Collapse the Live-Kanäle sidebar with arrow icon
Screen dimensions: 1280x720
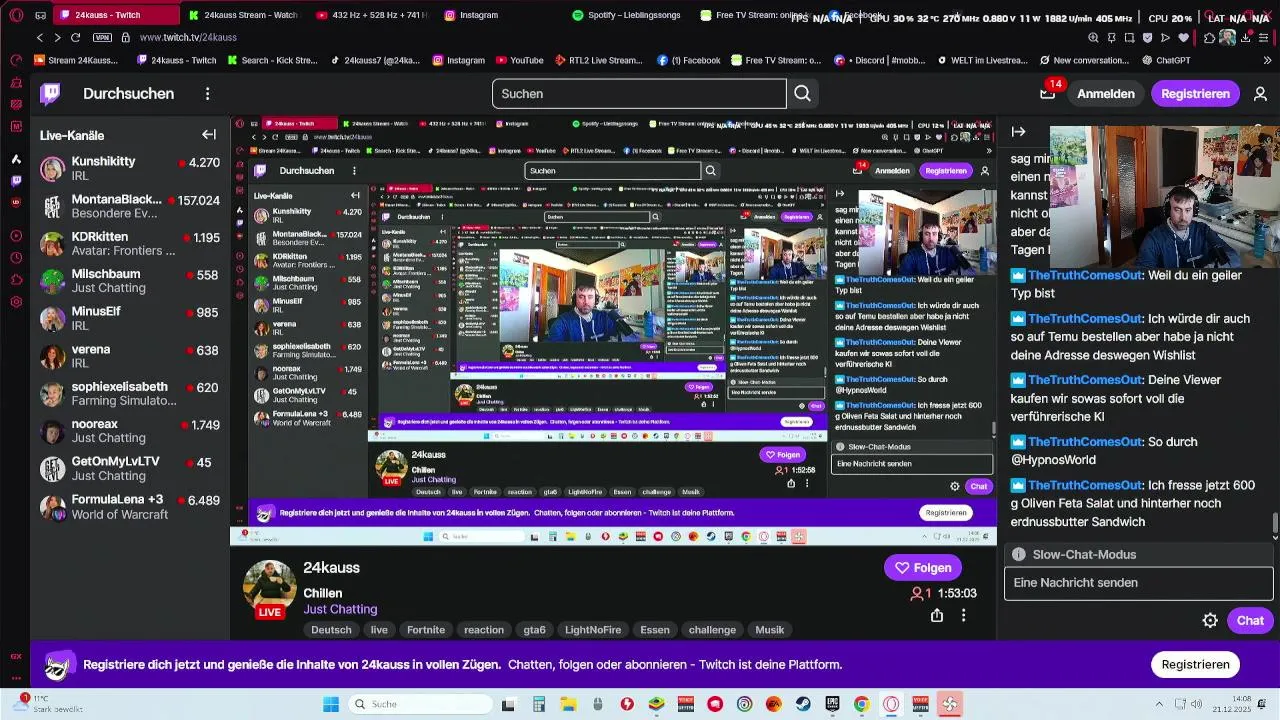tap(209, 135)
